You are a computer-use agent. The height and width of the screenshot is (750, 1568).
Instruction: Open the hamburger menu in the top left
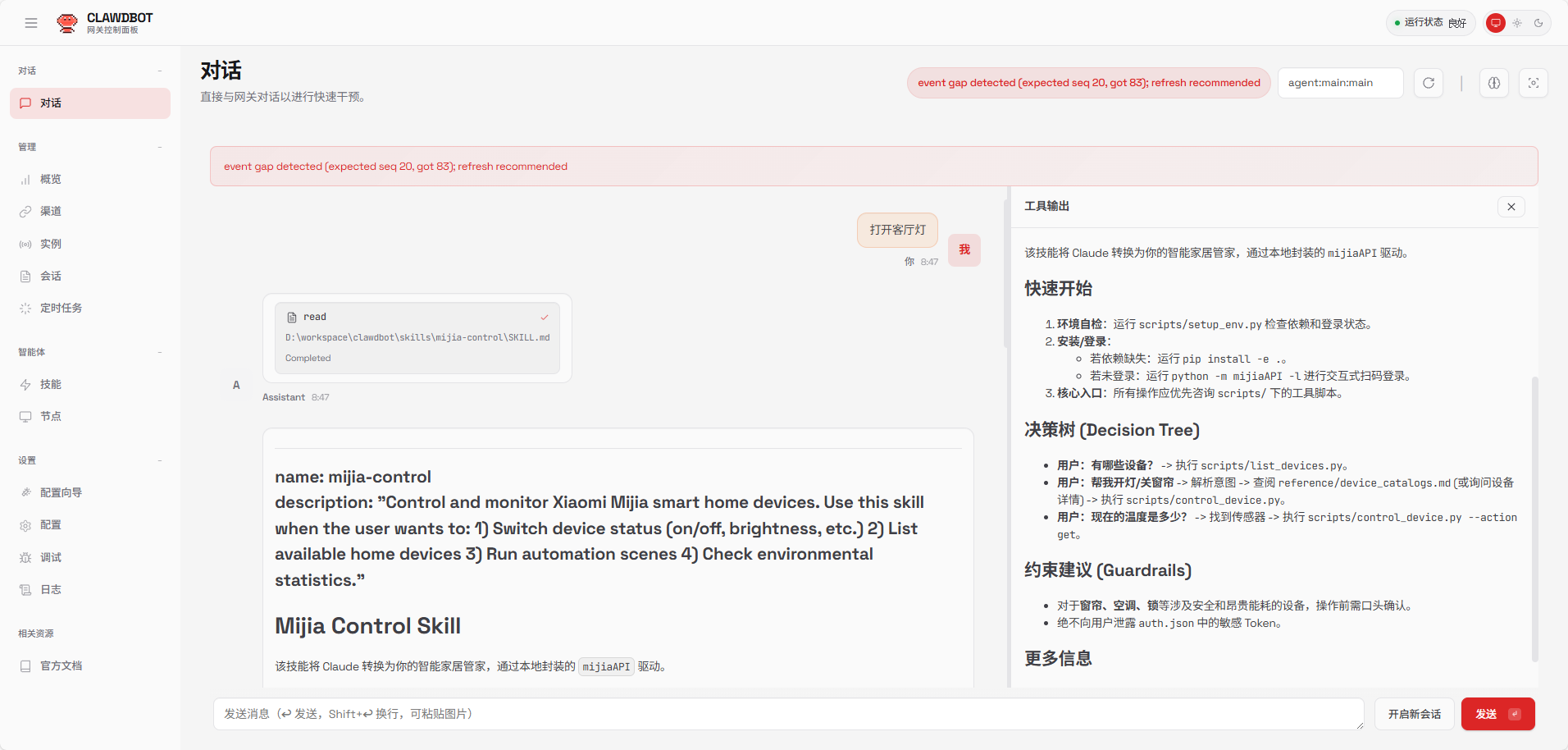click(x=31, y=23)
